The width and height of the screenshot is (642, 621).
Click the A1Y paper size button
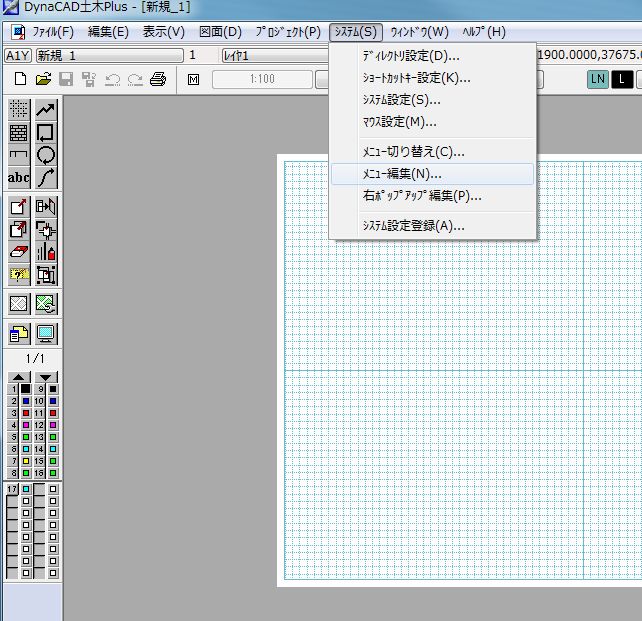pos(18,55)
